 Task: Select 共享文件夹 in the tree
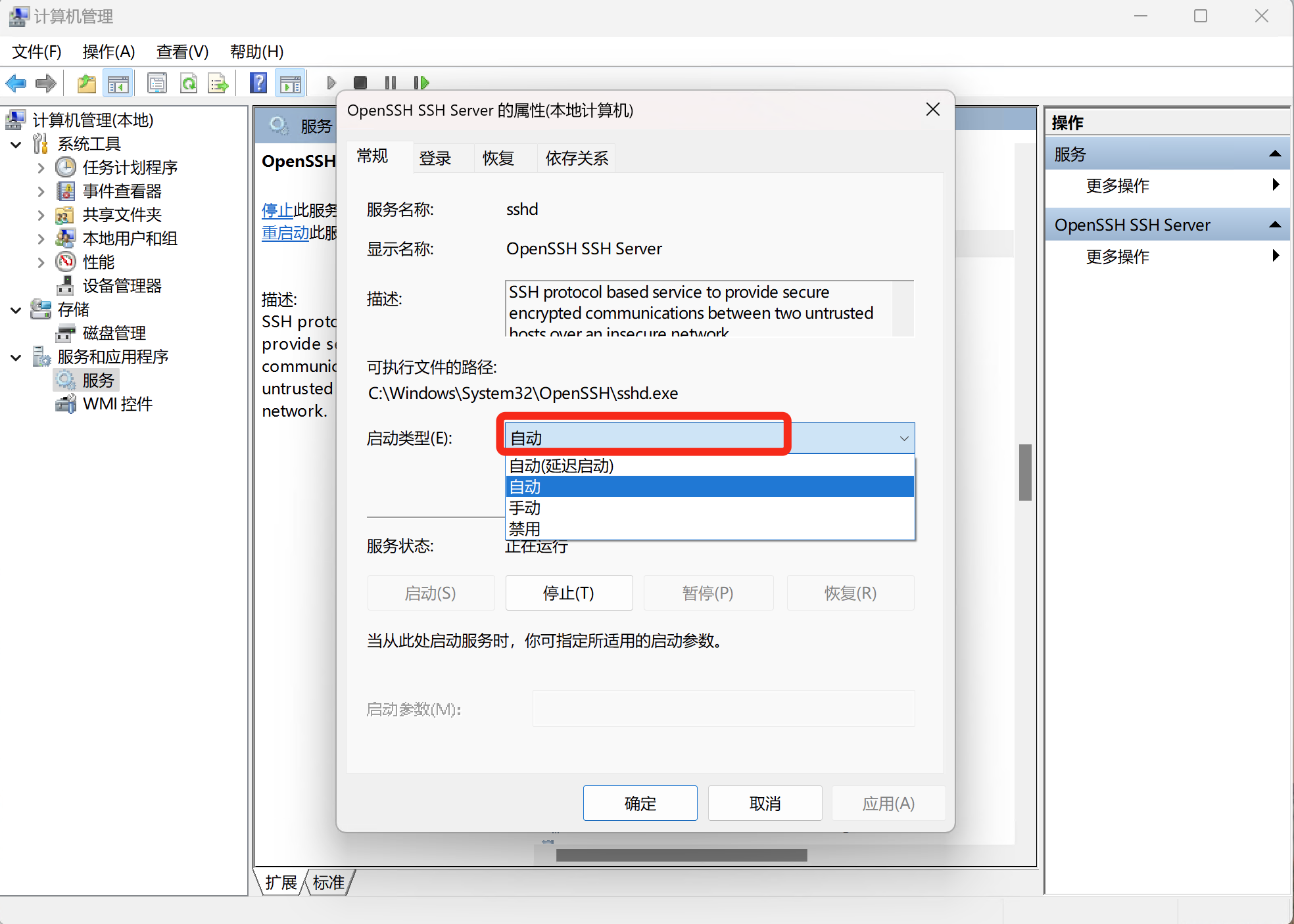tap(122, 215)
